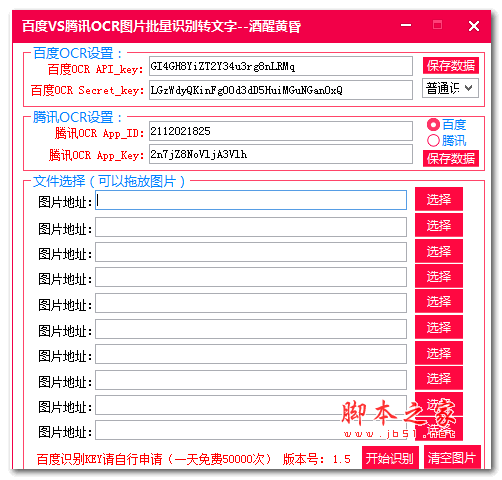Focus the first 图片地址 input field

[x=251, y=200]
